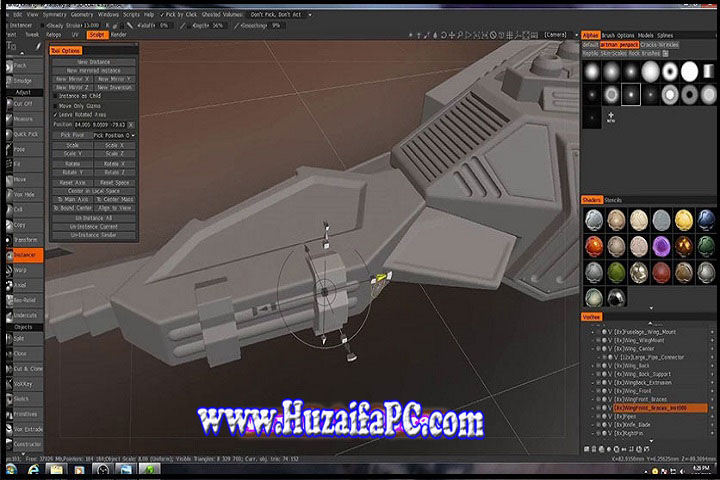Select the Warp tool
The image size is (720, 480).
click(24, 270)
